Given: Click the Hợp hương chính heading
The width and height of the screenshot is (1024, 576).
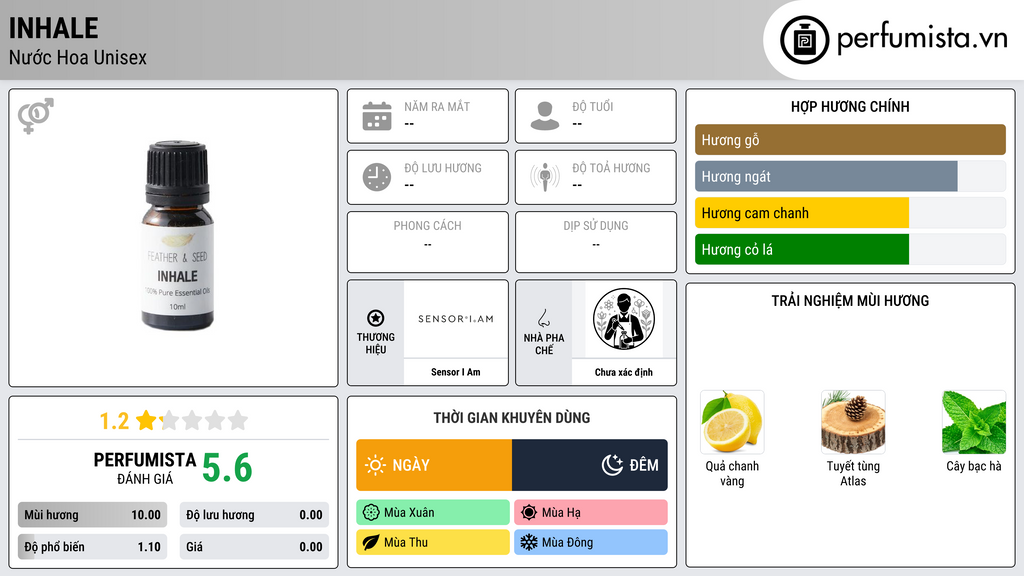Looking at the screenshot, I should tap(850, 106).
